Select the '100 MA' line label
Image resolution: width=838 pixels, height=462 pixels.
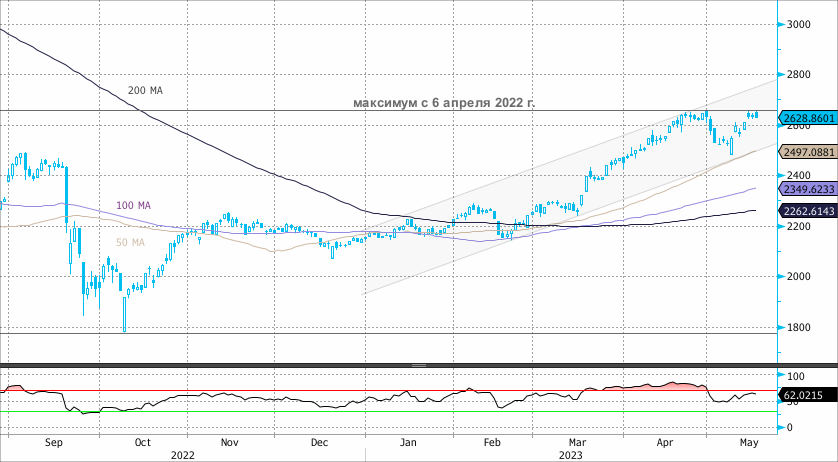click(133, 205)
